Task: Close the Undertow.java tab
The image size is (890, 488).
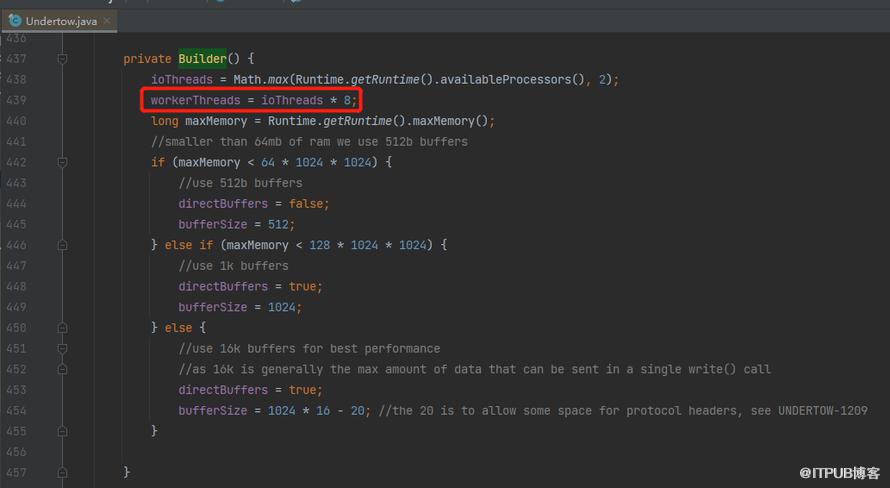Action: click(107, 21)
